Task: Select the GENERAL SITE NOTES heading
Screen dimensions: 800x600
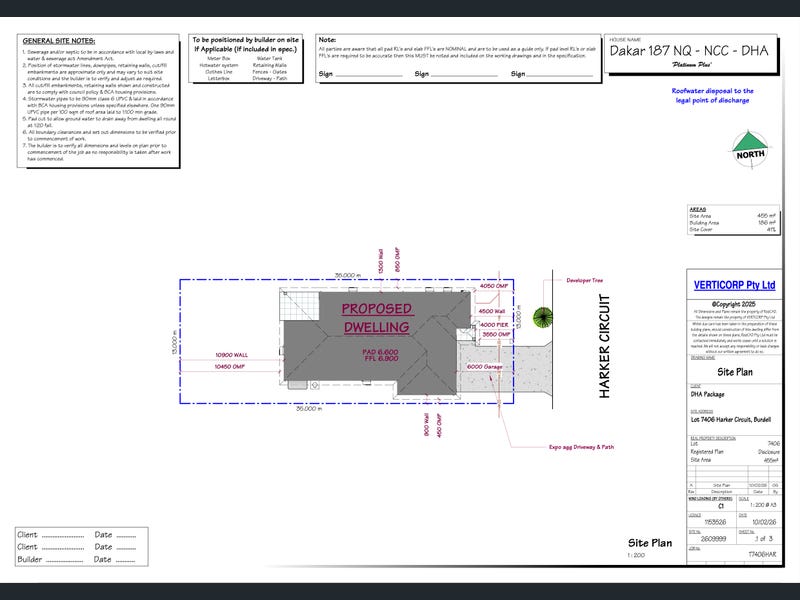Action: [x=59, y=41]
